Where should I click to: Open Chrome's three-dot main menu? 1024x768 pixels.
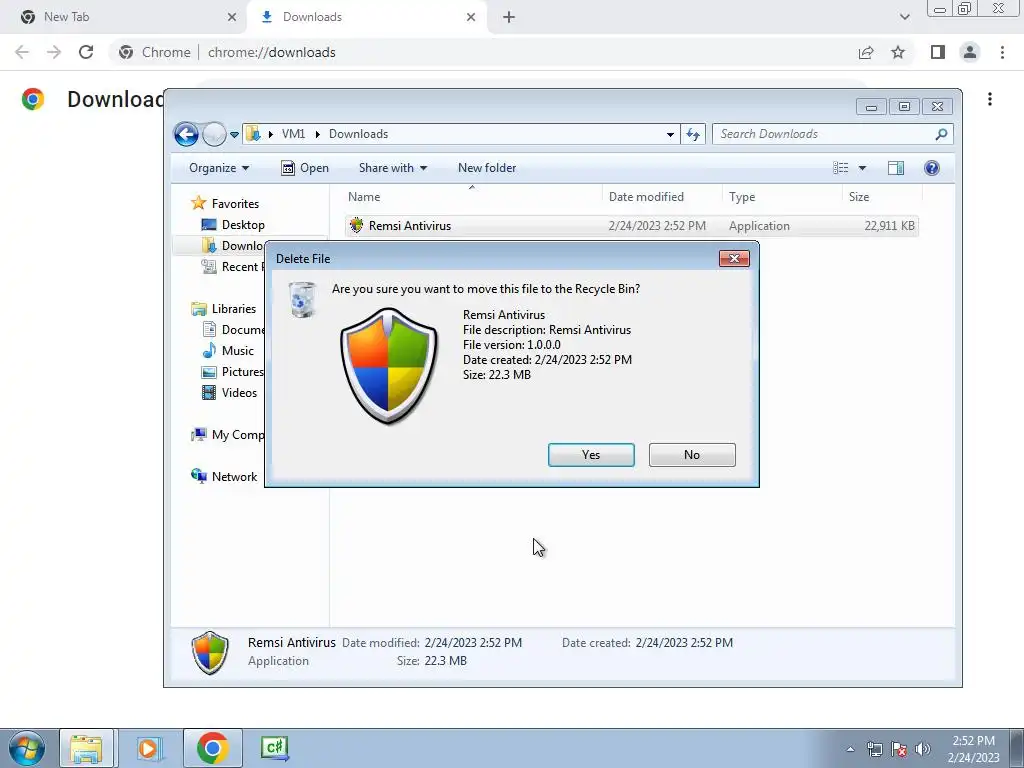coord(1002,52)
